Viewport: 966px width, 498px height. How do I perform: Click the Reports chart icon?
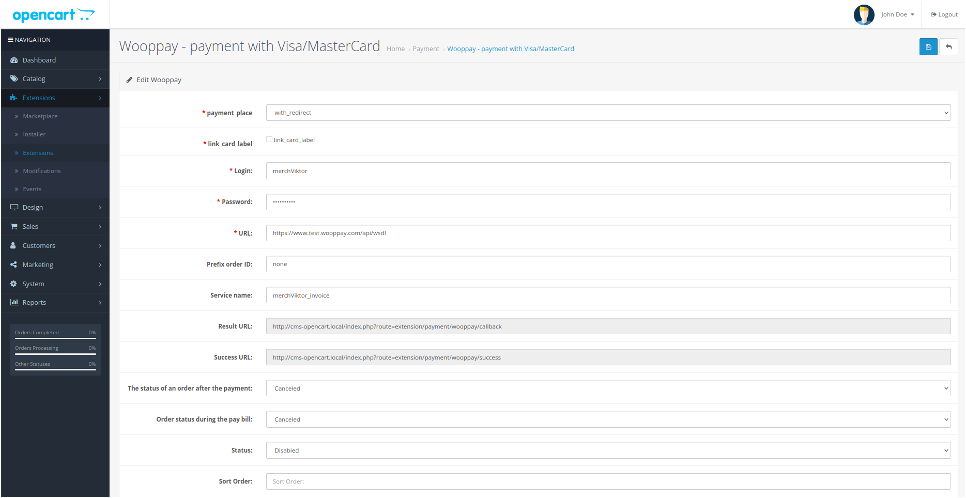[14, 303]
